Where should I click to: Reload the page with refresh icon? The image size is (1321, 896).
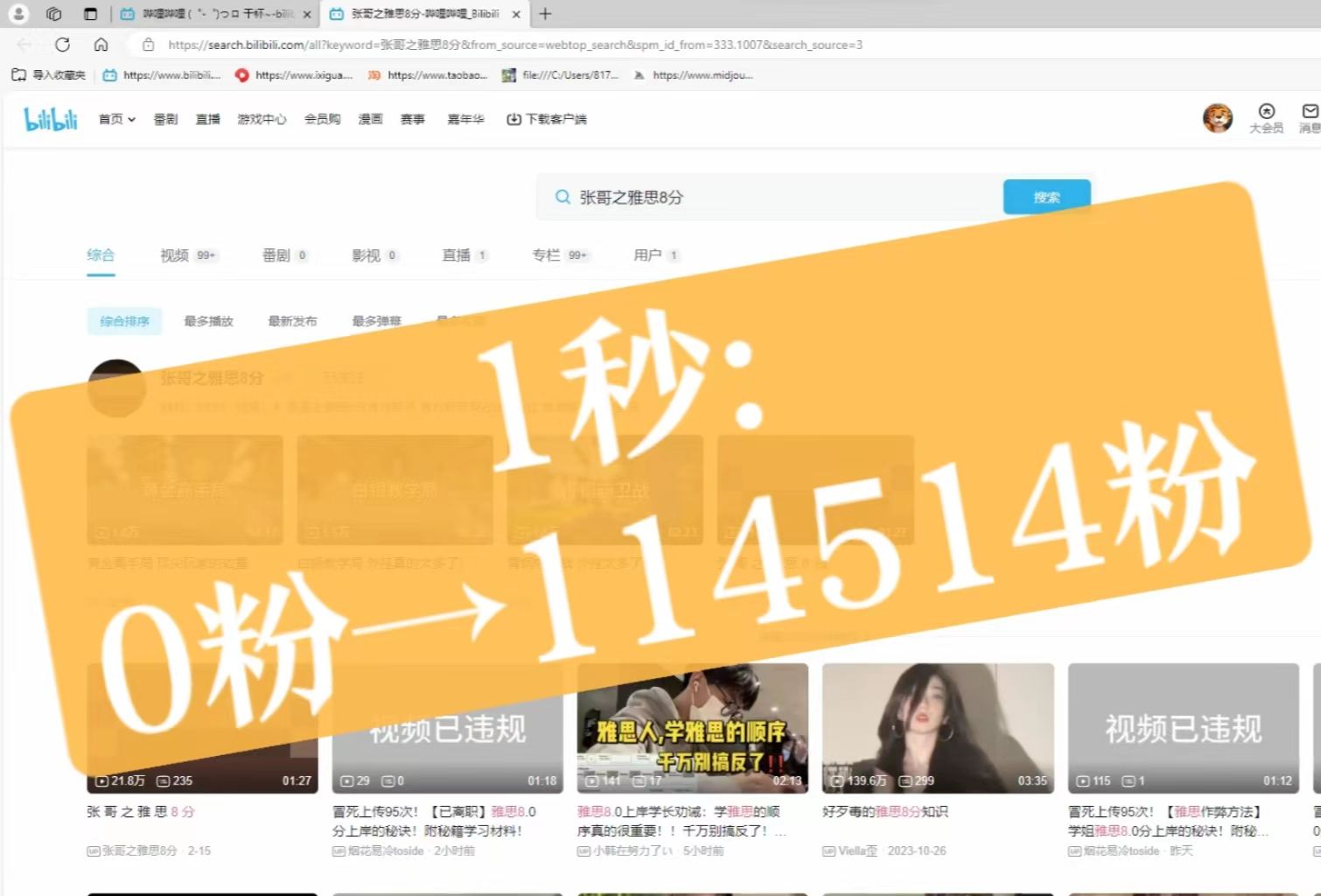pyautogui.click(x=62, y=45)
